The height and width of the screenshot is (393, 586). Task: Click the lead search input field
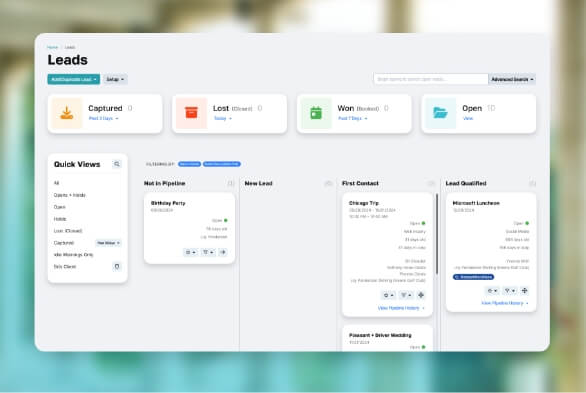pyautogui.click(x=431, y=79)
